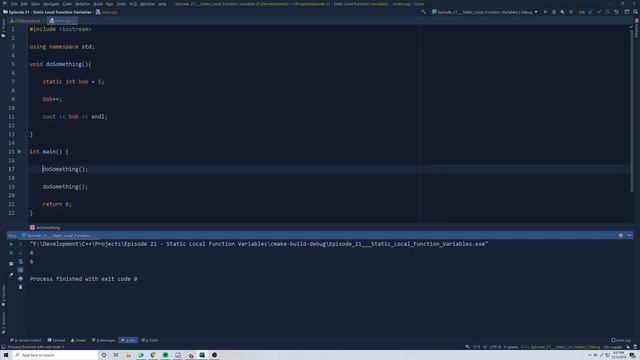Click the 'return 0;' line
This screenshot has width=640, height=360.
pos(57,204)
